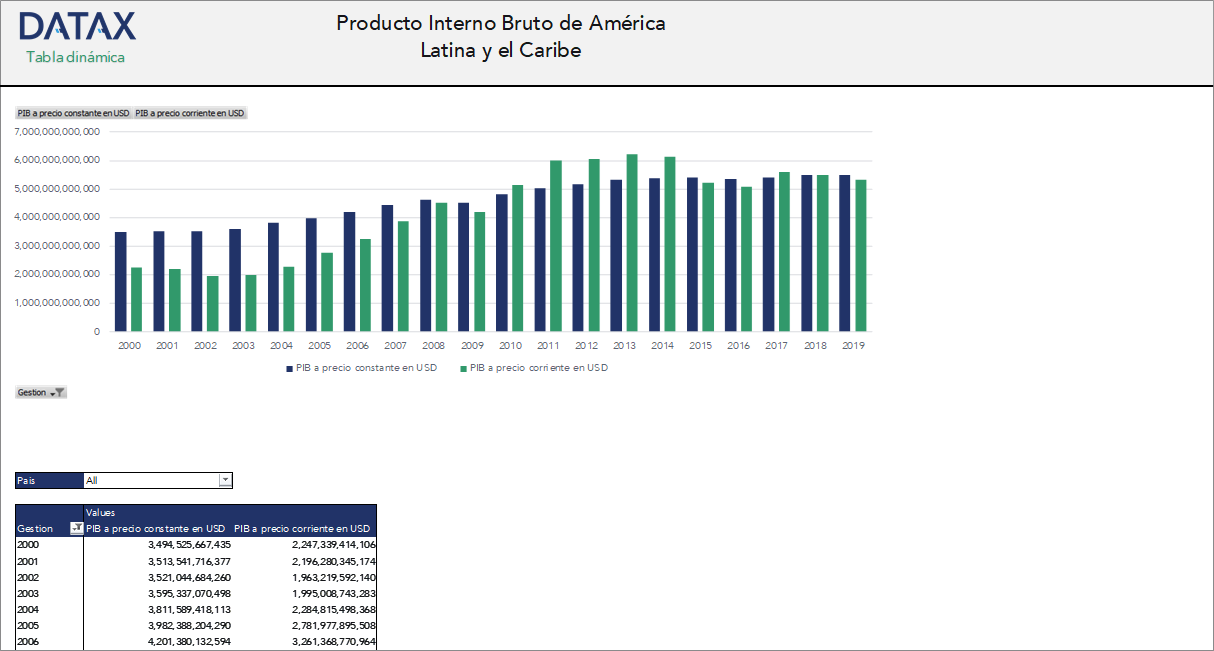The image size is (1214, 651).
Task: Click the Values header of the pivot table
Action: coord(103,512)
